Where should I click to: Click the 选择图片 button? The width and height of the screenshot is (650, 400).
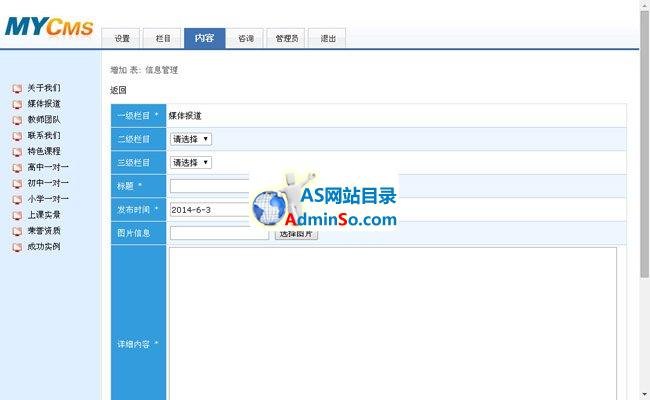(296, 234)
